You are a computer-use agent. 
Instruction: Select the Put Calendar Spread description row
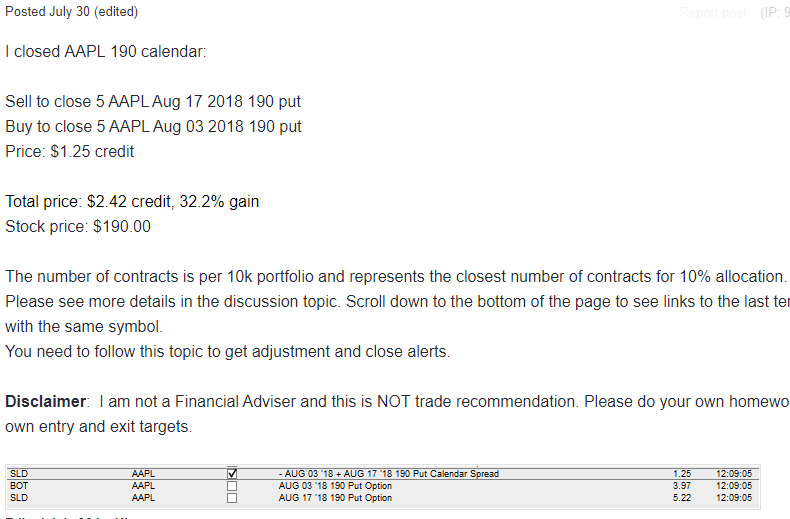click(383, 474)
